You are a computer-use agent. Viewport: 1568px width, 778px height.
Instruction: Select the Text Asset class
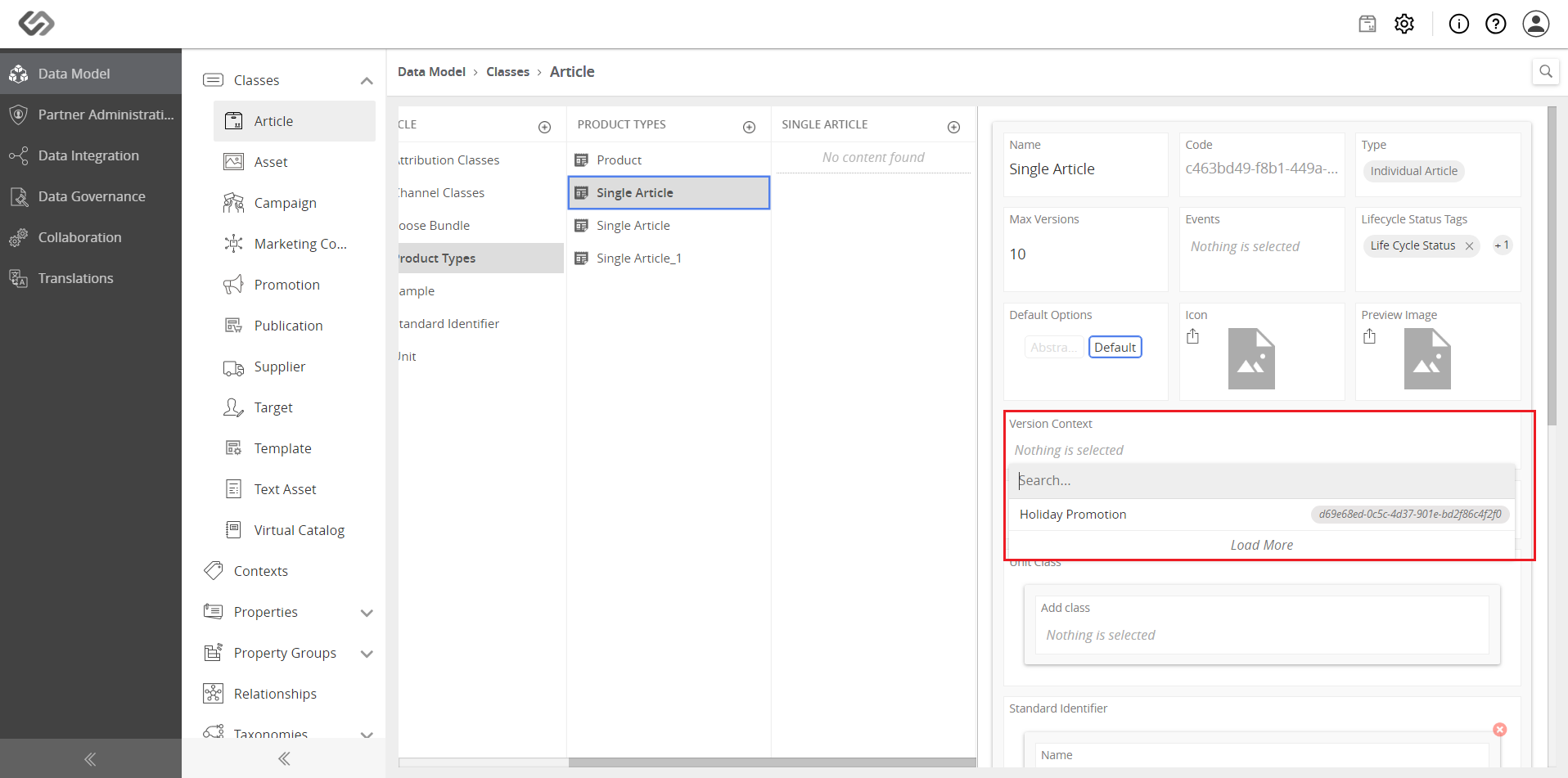pos(295,489)
